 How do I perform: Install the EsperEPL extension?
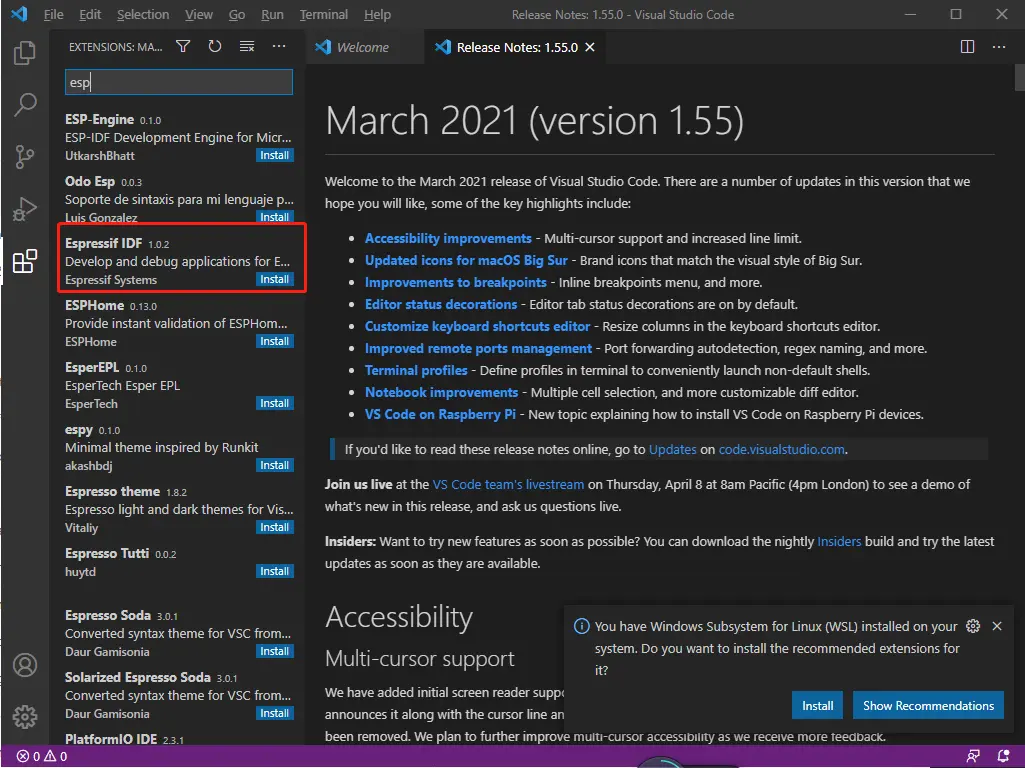[275, 403]
